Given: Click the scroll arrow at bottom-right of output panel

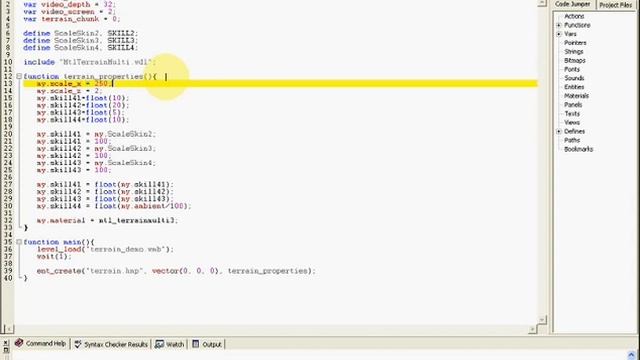Looking at the screenshot, I should (631, 355).
